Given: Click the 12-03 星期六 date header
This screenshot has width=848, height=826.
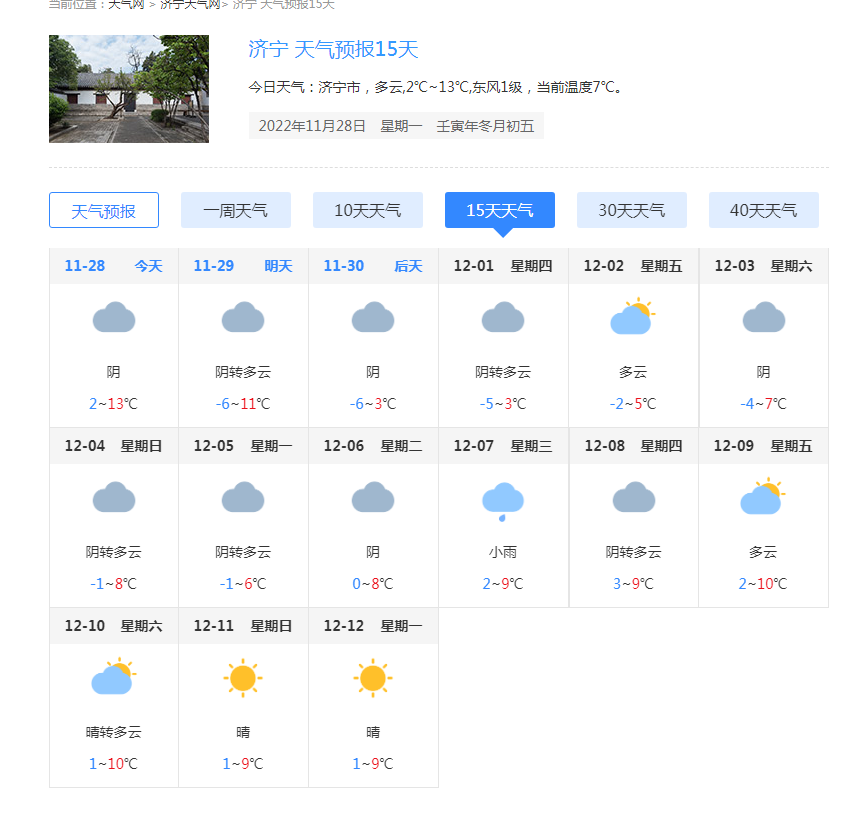Looking at the screenshot, I should point(763,266).
